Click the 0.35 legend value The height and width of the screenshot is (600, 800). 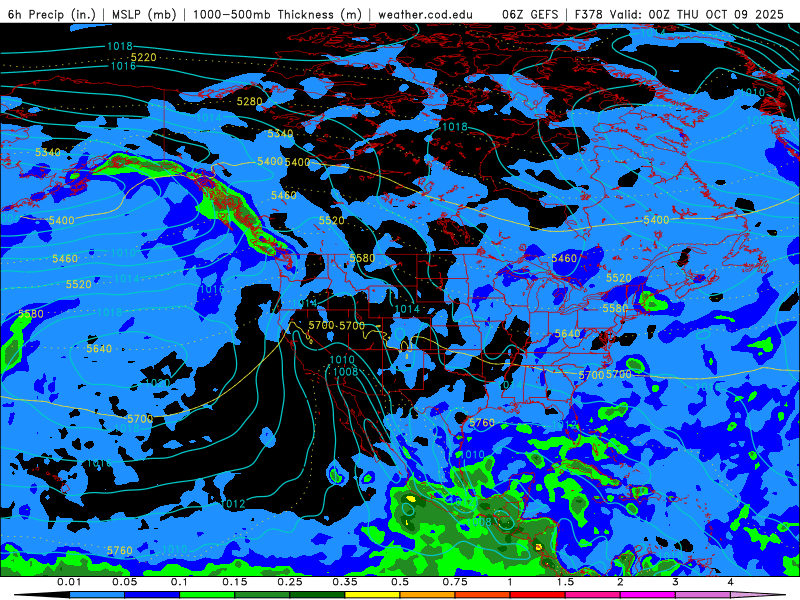[x=345, y=582]
